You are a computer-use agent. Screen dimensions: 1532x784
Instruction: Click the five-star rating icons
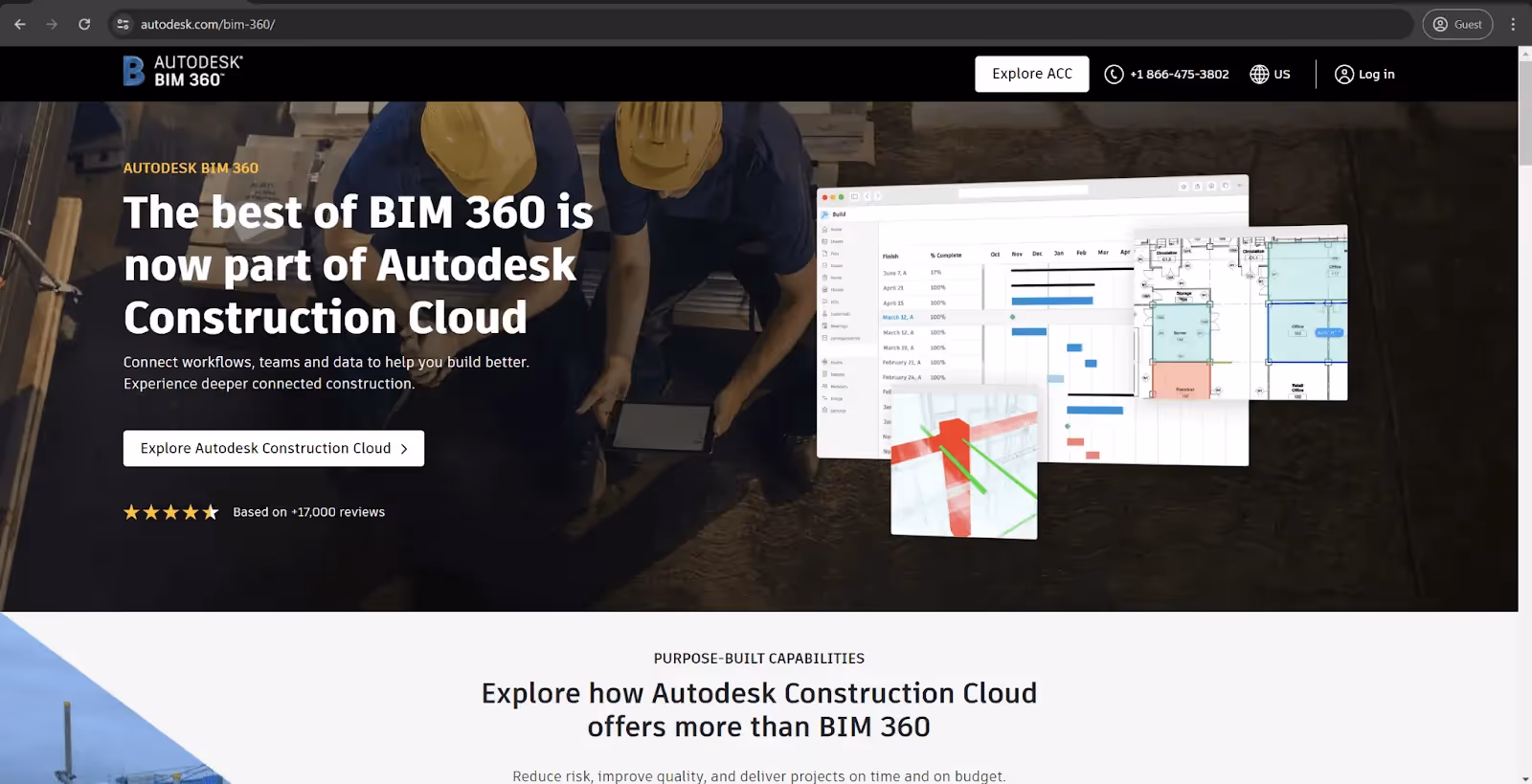(171, 512)
